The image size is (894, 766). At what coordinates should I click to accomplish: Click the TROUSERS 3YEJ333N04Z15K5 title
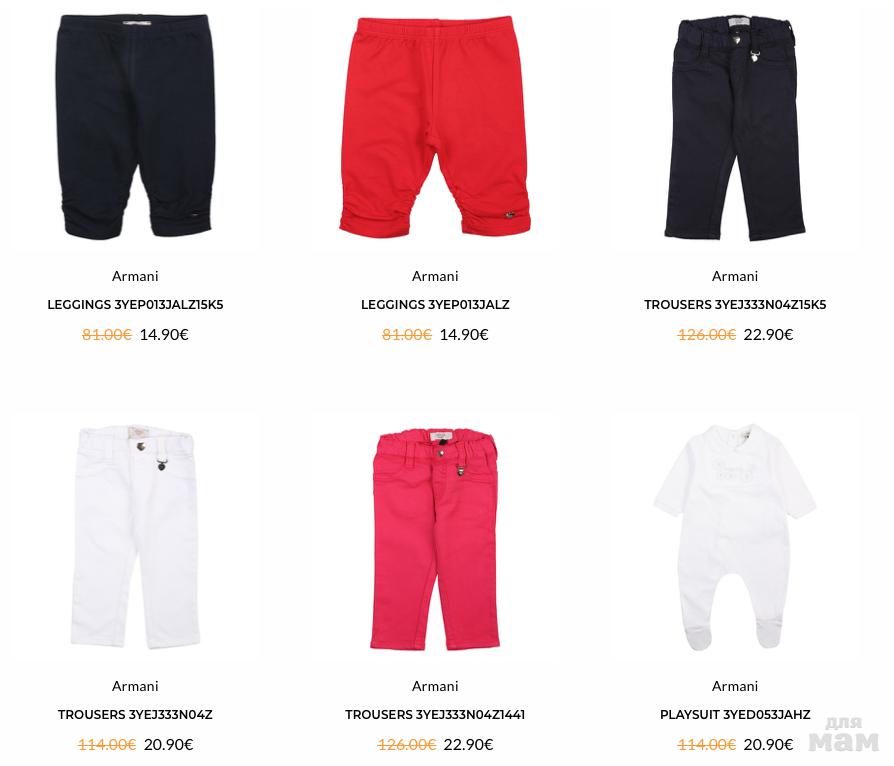click(735, 305)
